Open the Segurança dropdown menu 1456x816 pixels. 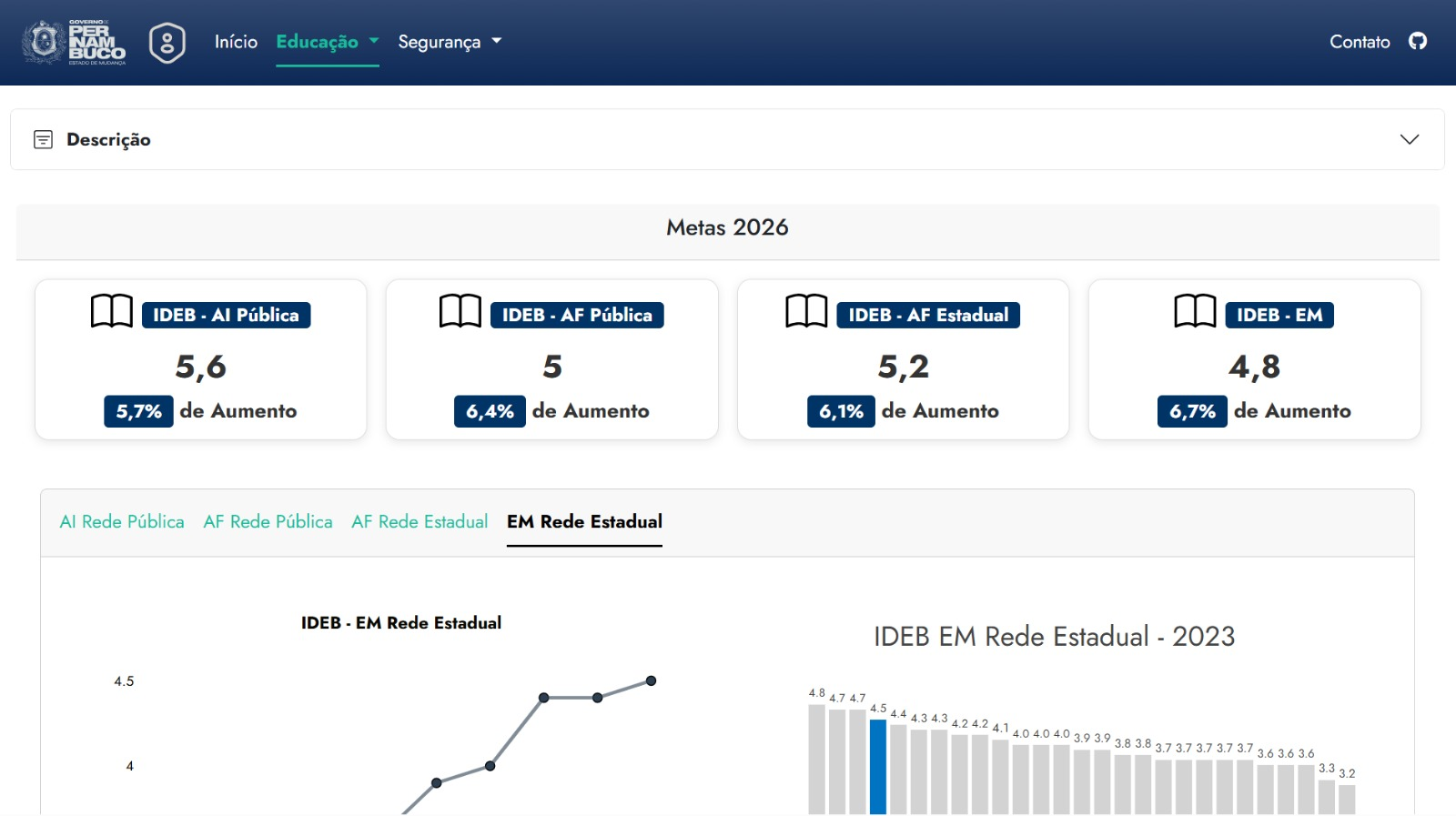[x=450, y=42]
